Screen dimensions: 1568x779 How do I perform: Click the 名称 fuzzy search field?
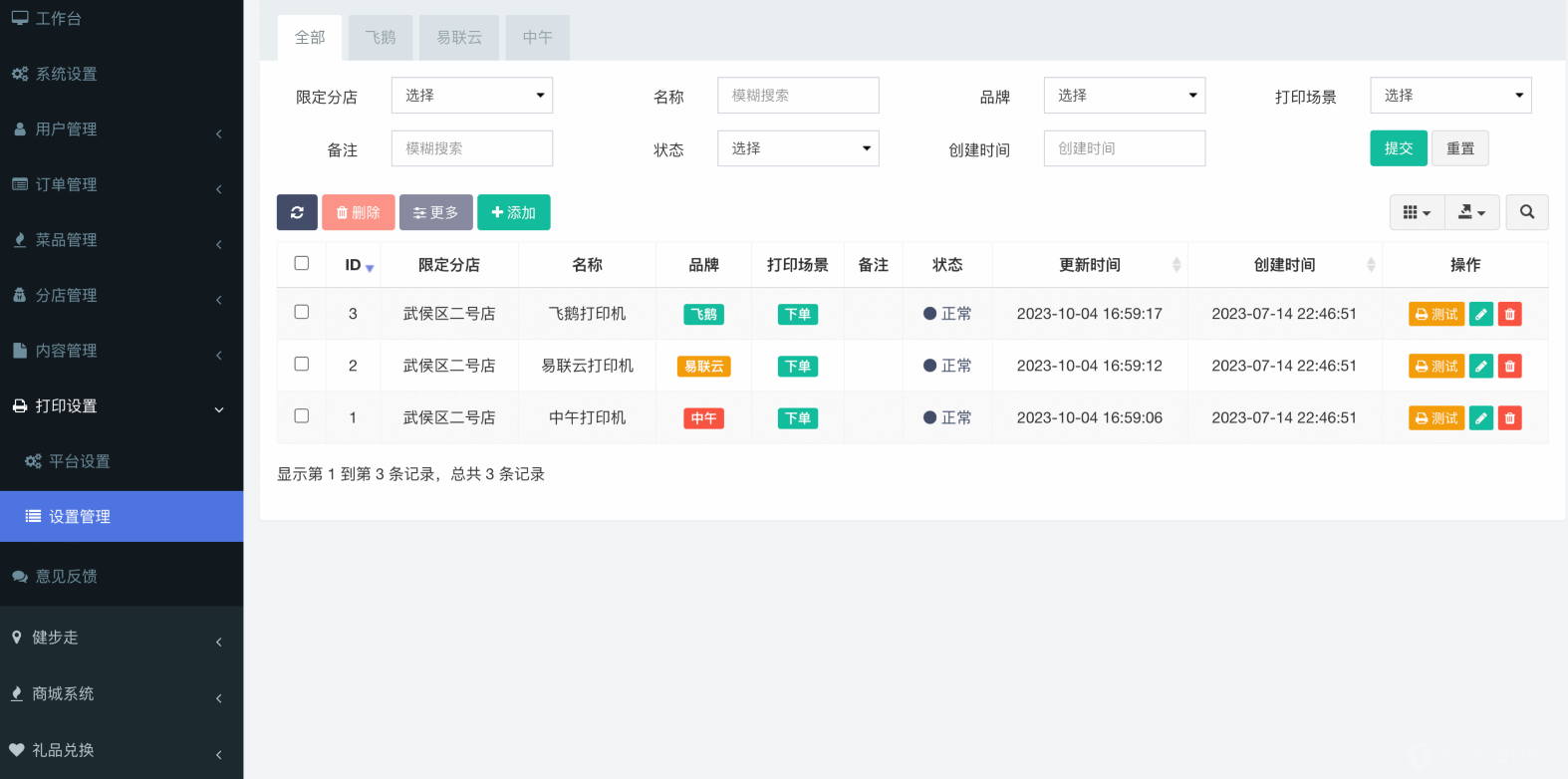[797, 96]
